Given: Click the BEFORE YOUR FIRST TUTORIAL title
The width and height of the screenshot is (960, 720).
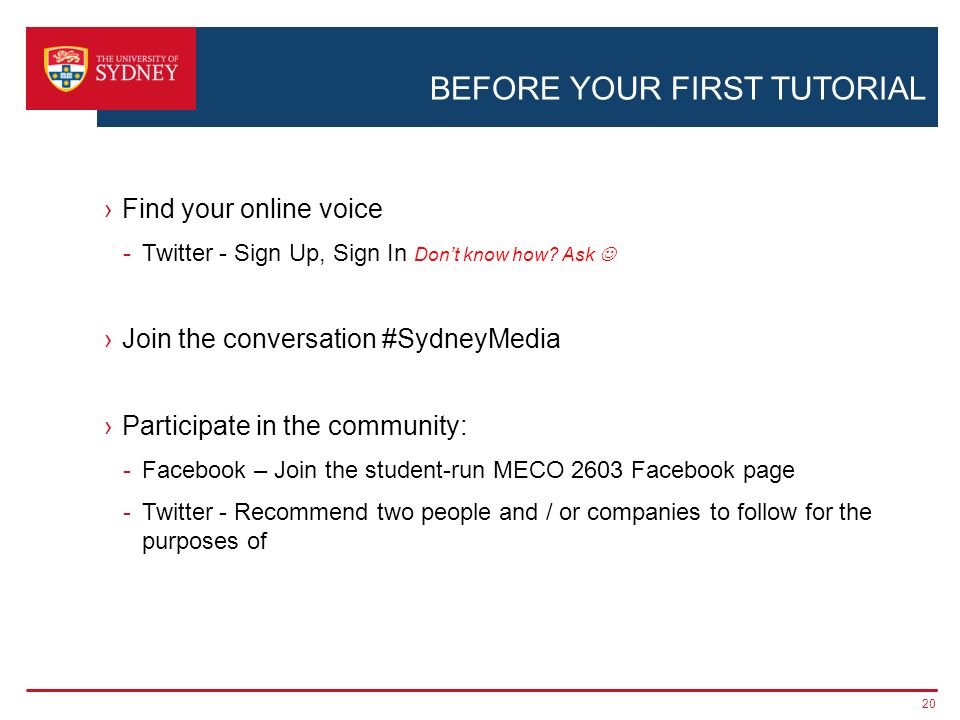Looking at the screenshot, I should (x=677, y=88).
